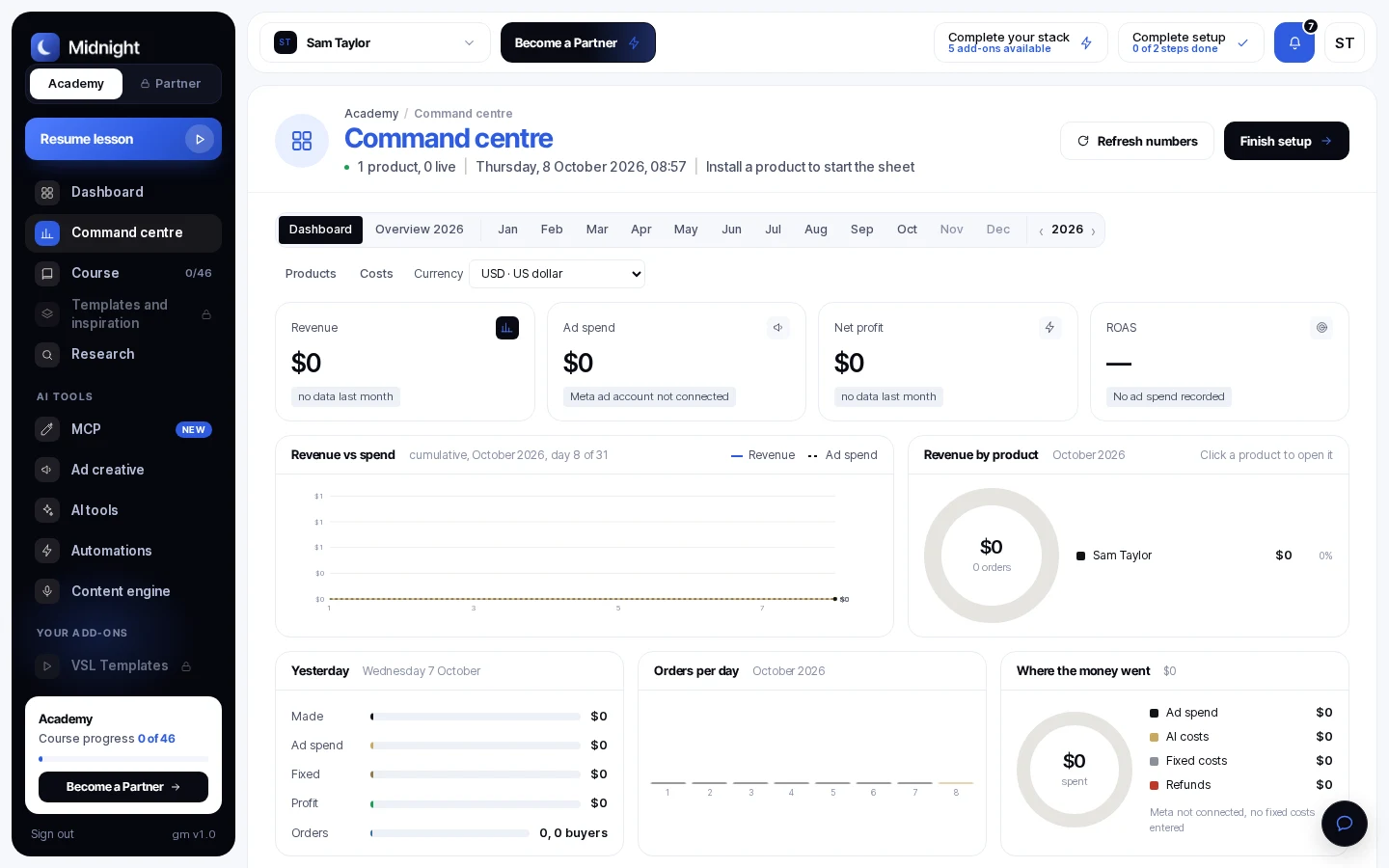
Task: Click the Ad creative megaphone icon
Action: (47, 470)
